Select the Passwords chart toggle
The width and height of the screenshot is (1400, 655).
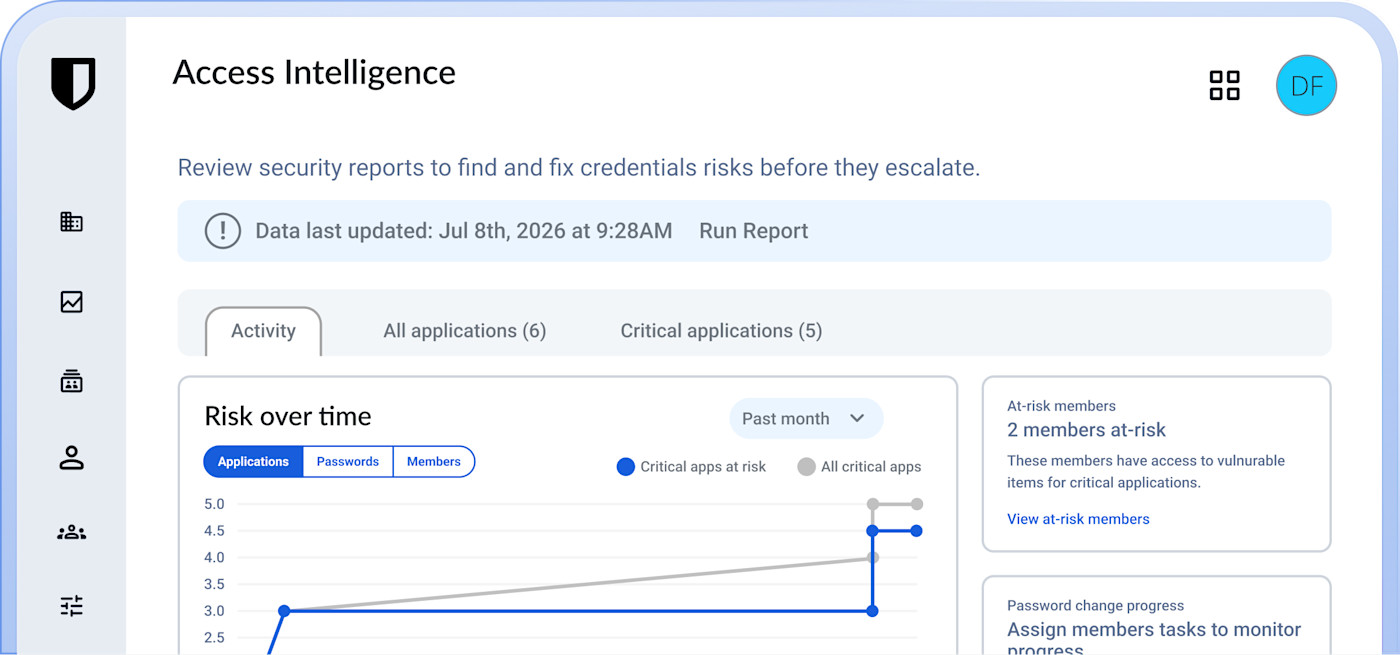348,462
